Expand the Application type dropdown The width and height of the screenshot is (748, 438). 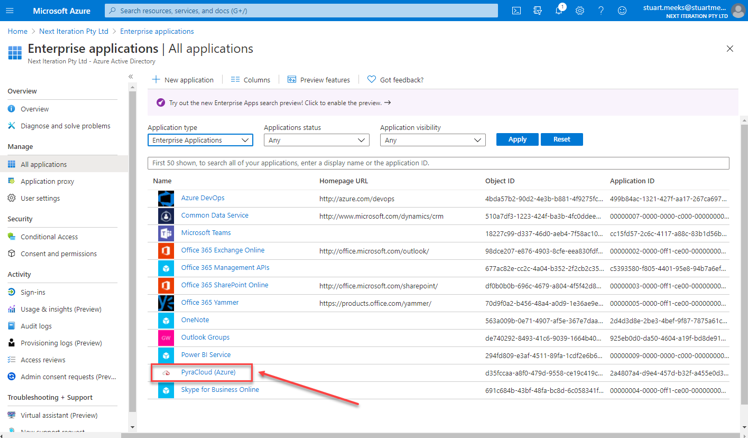coord(200,140)
